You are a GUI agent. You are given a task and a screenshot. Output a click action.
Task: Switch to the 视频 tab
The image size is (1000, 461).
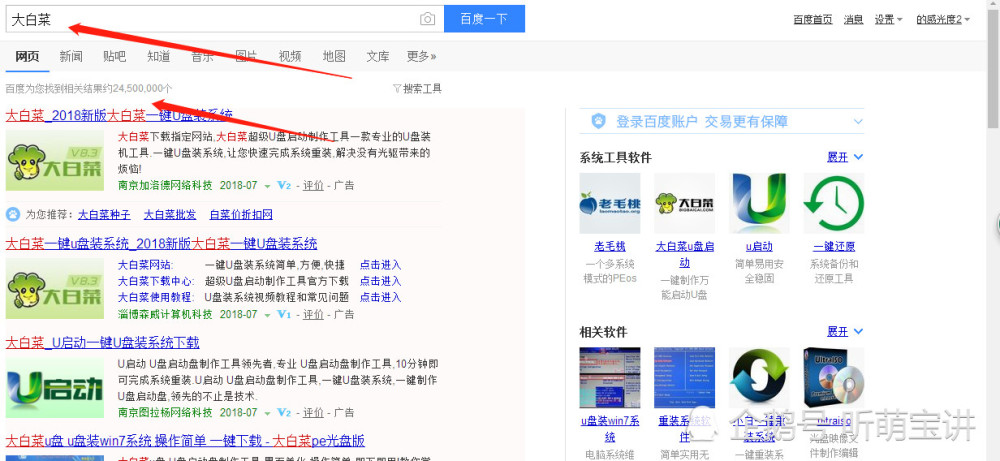click(290, 56)
